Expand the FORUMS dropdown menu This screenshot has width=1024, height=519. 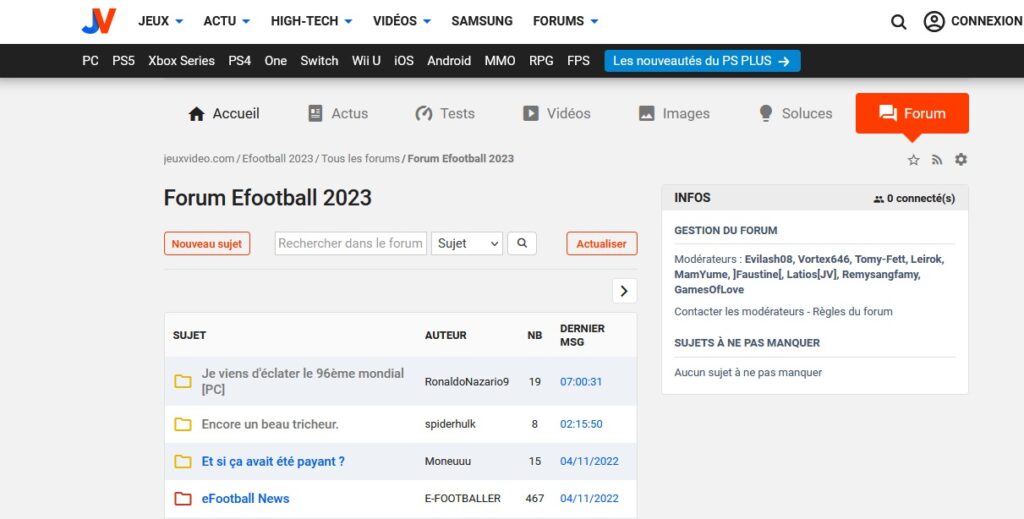[x=566, y=21]
